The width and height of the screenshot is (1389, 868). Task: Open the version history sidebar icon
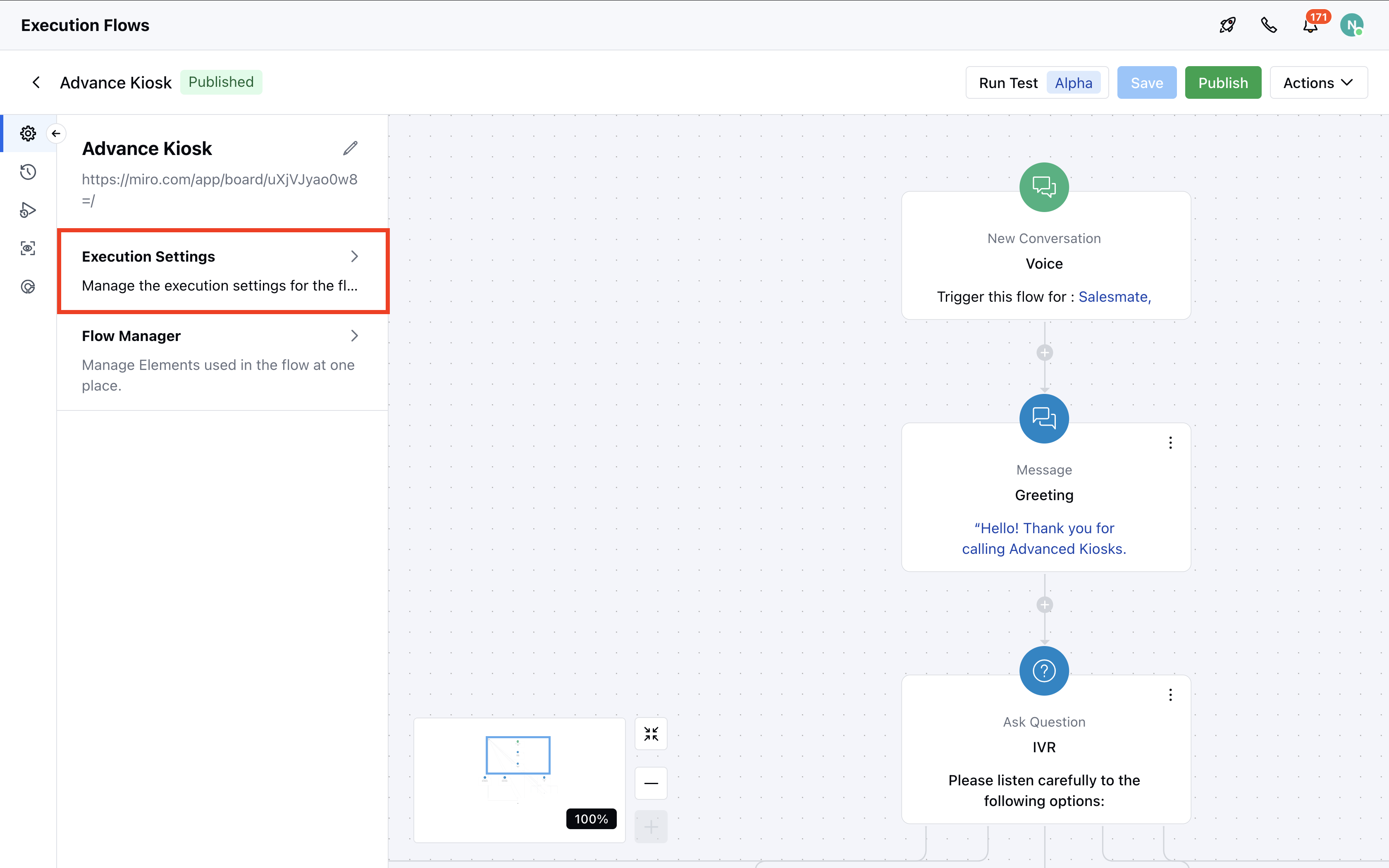(28, 172)
